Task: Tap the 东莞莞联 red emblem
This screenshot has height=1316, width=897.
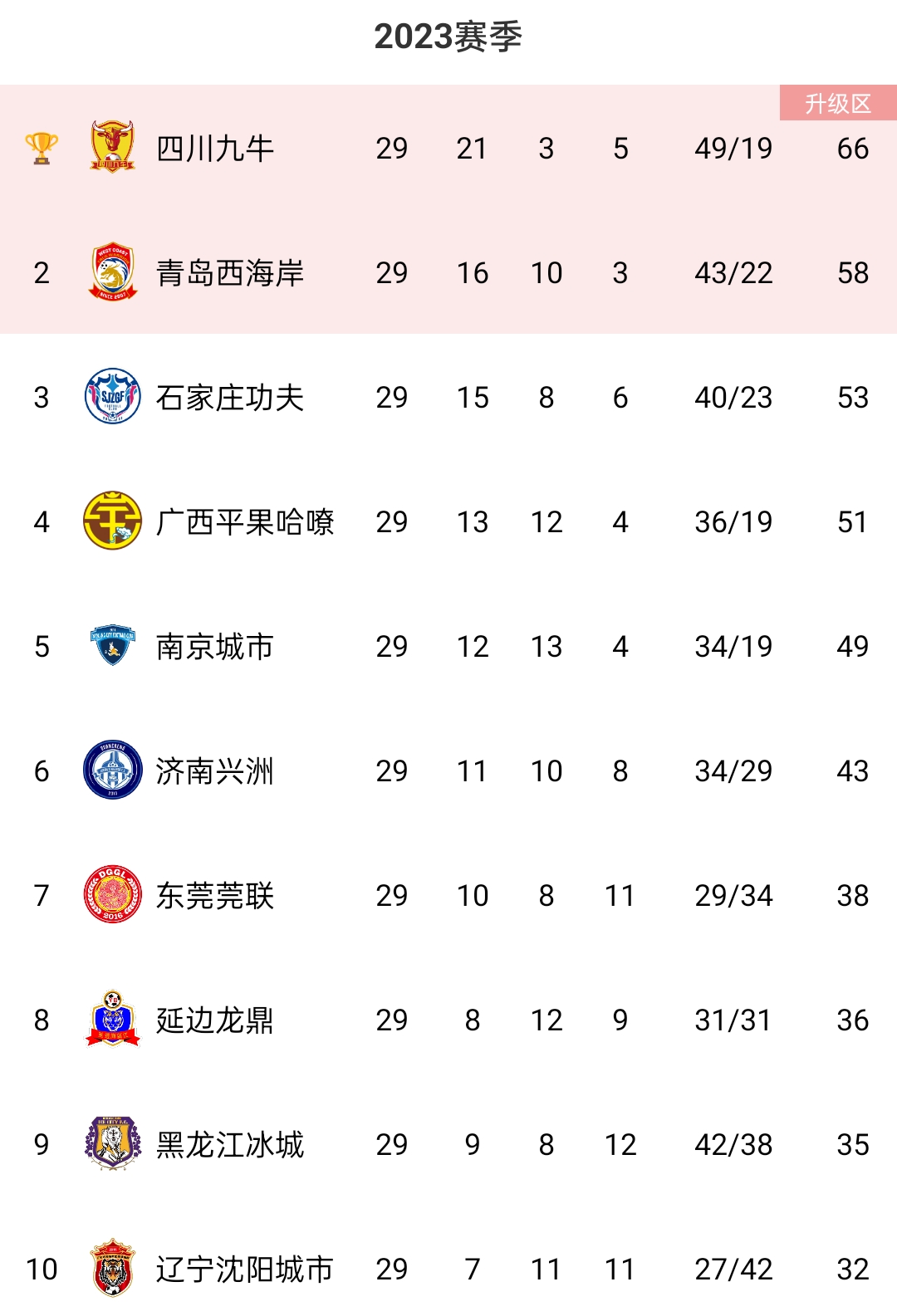Action: pyautogui.click(x=112, y=894)
